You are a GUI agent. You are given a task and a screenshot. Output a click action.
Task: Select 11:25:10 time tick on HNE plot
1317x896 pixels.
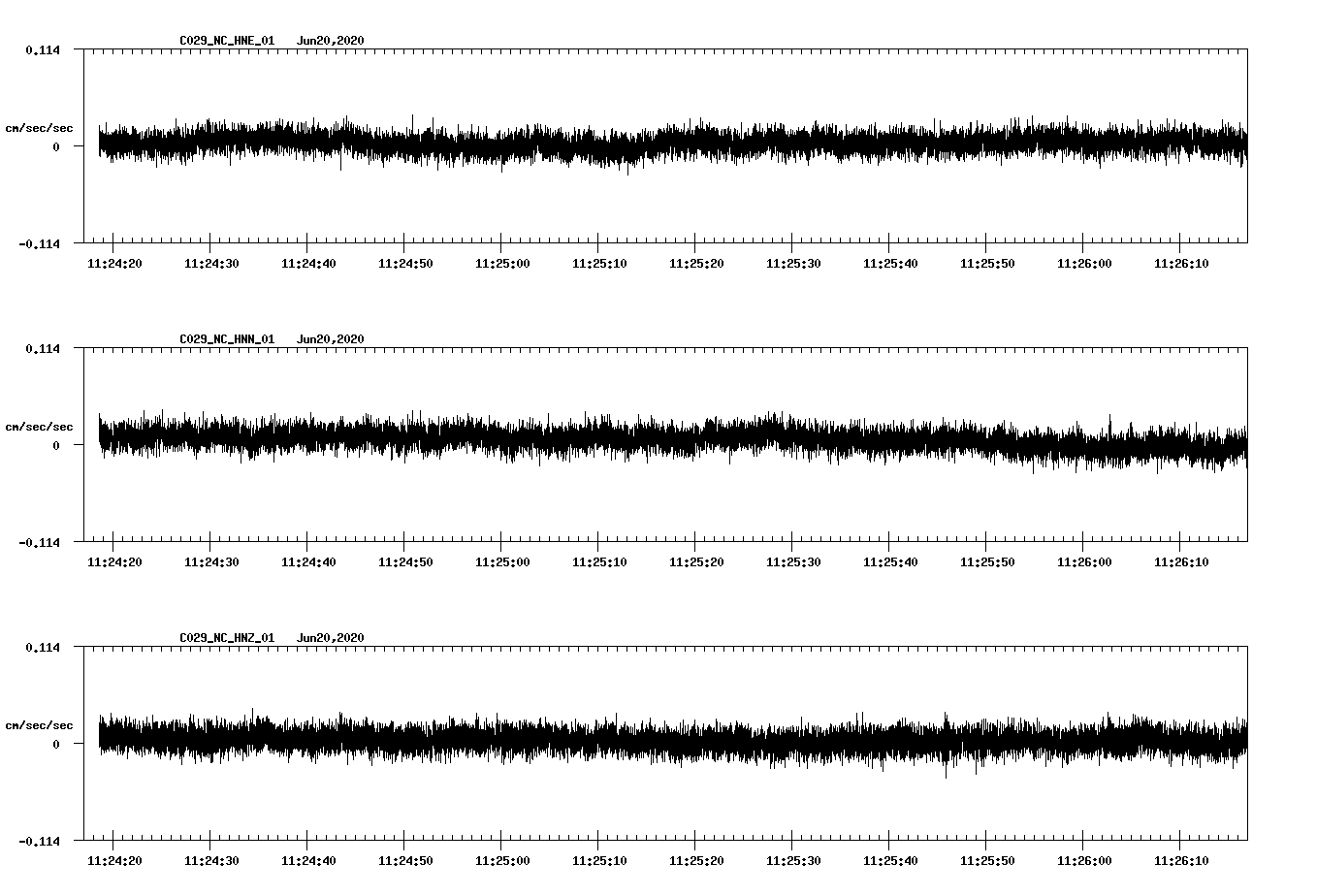(599, 264)
